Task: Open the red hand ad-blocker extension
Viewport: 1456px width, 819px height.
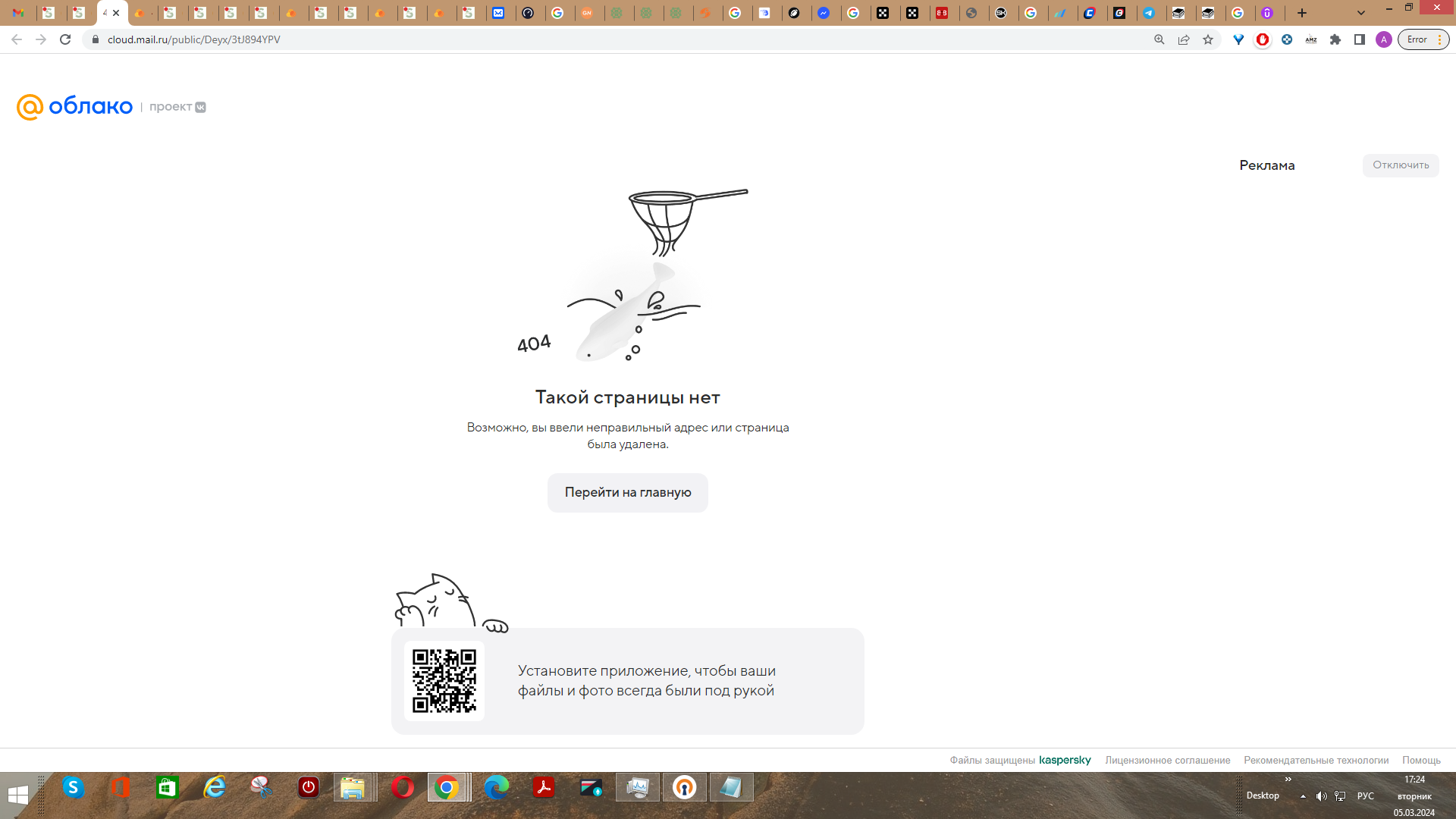Action: pos(1263,39)
